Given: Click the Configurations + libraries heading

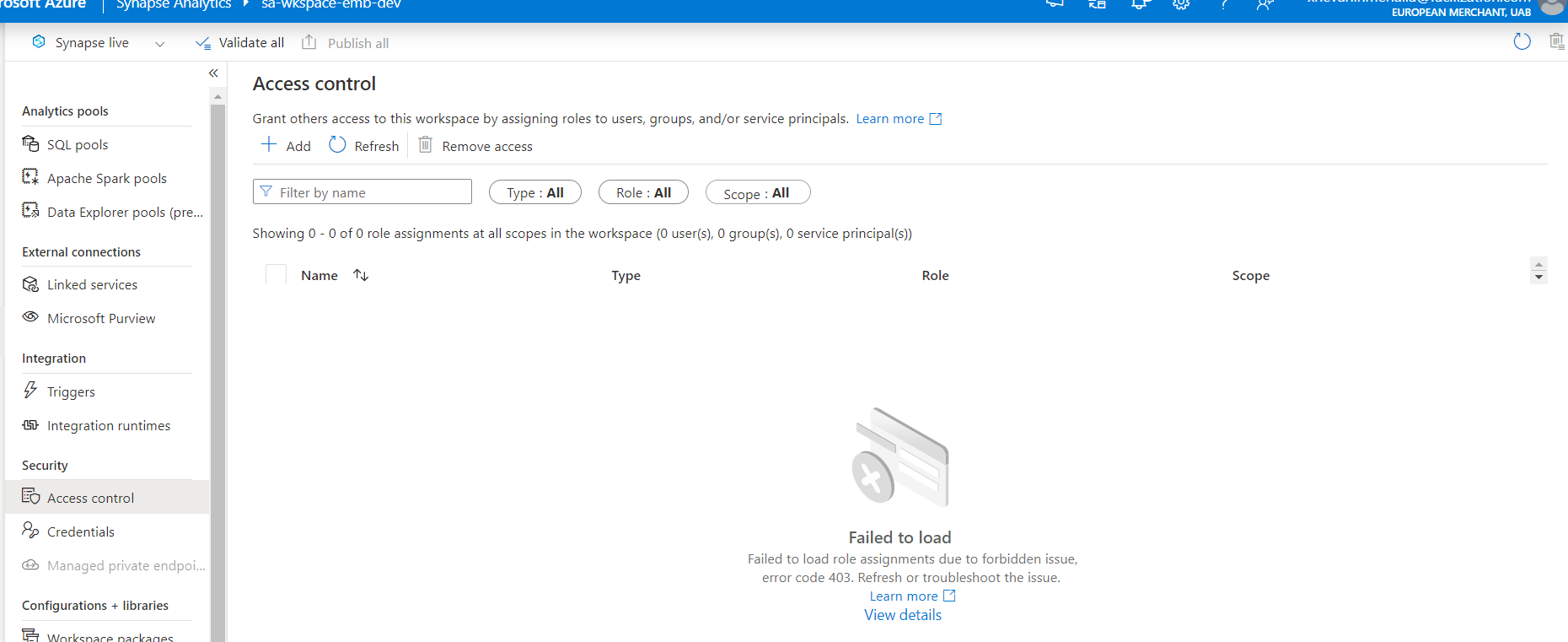Looking at the screenshot, I should point(95,606).
